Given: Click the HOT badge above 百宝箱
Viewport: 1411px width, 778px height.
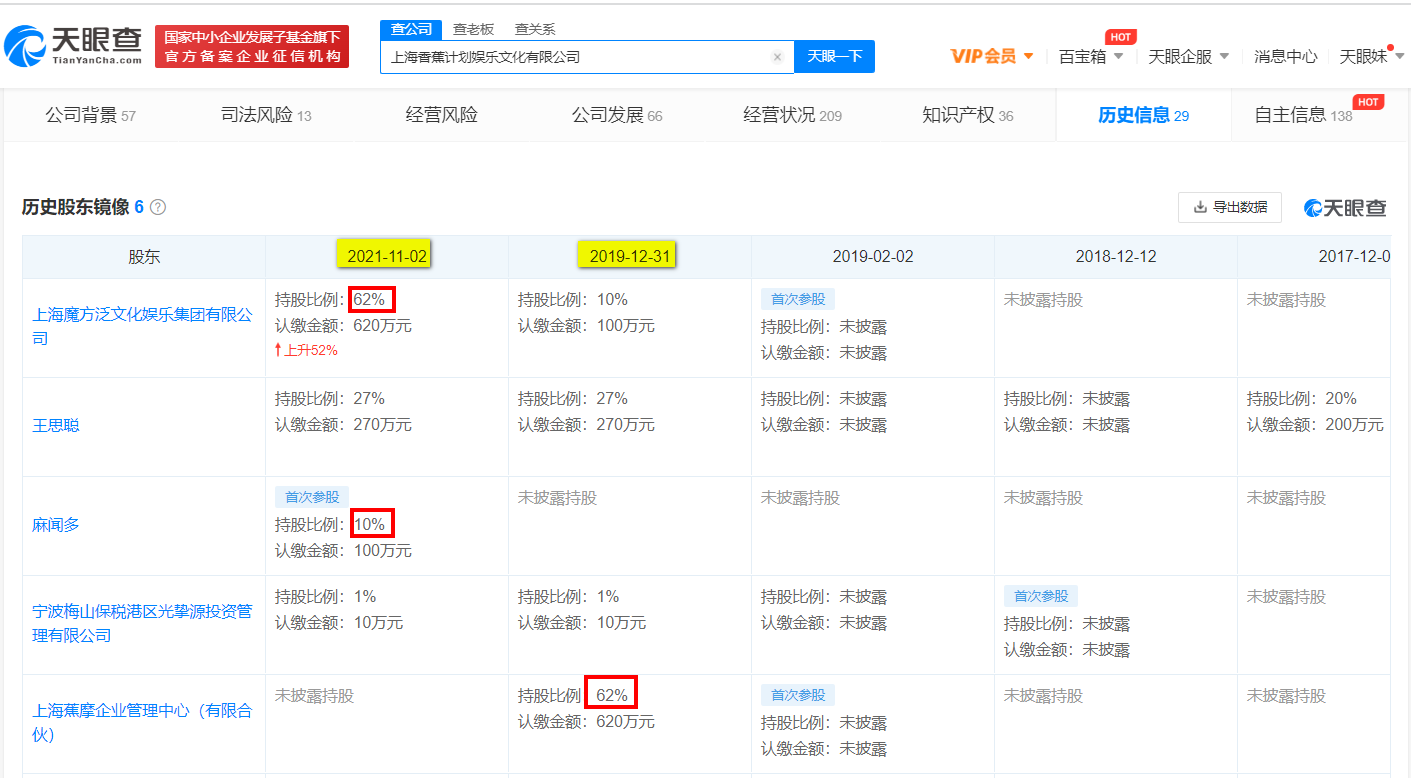Looking at the screenshot, I should (x=1120, y=37).
